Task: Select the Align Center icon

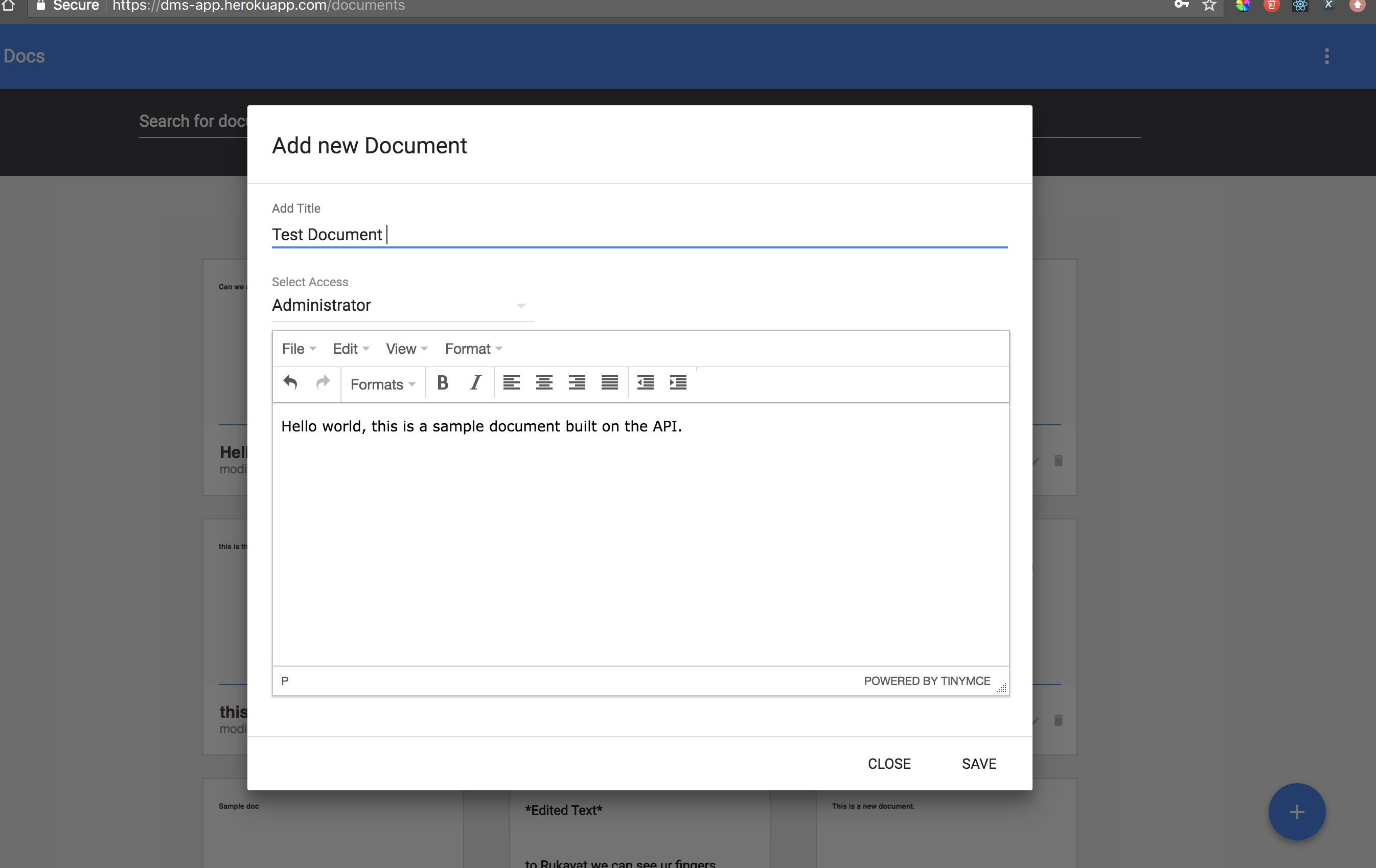Action: coord(543,383)
